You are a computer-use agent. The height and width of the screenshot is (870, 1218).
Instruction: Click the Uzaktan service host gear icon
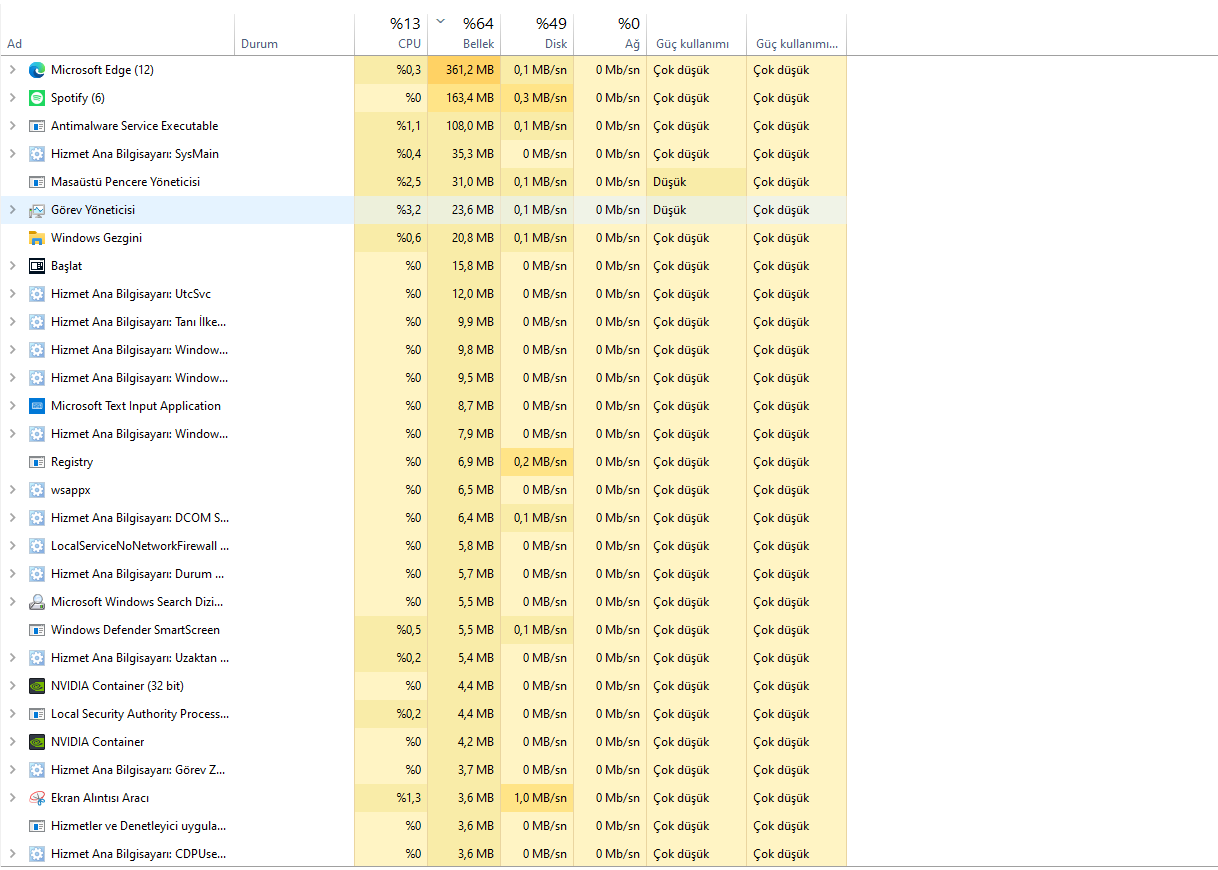tap(37, 658)
